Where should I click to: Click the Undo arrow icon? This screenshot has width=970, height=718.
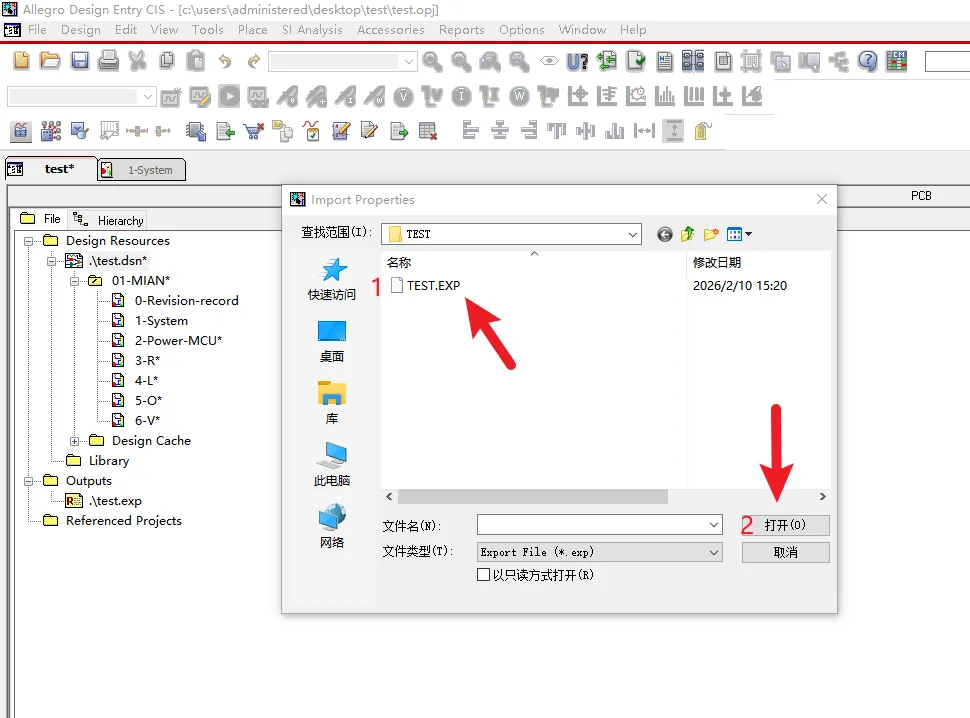click(x=225, y=61)
